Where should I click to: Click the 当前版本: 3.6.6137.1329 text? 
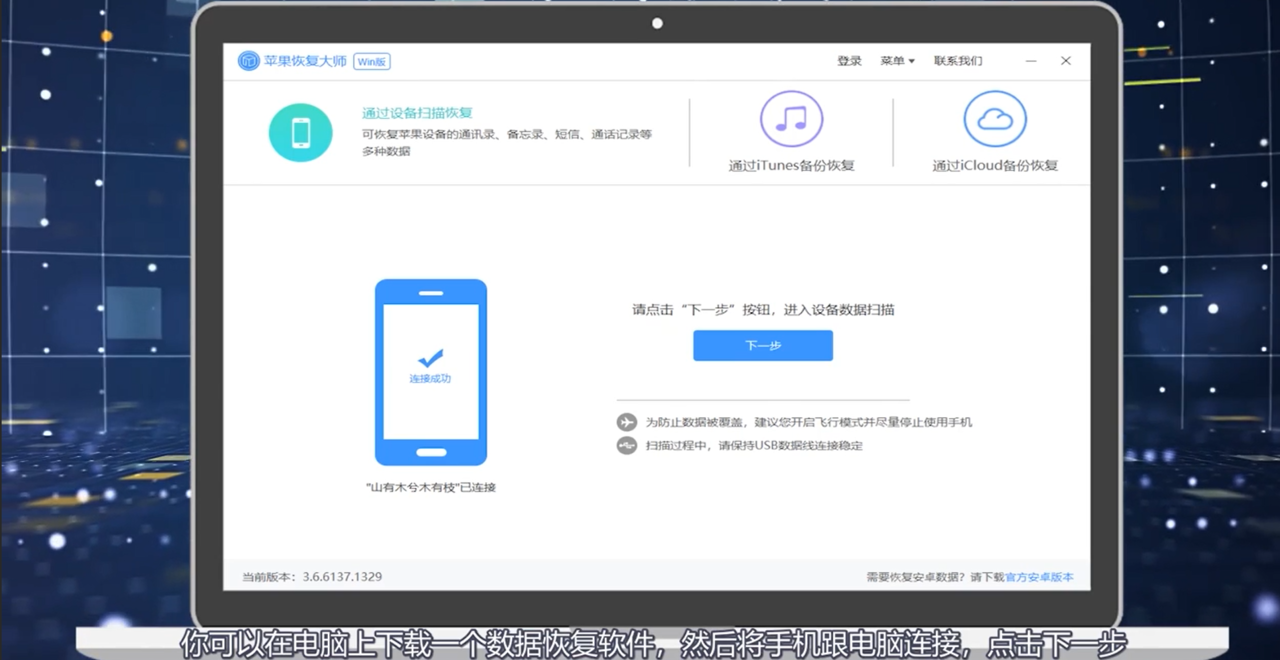(312, 577)
